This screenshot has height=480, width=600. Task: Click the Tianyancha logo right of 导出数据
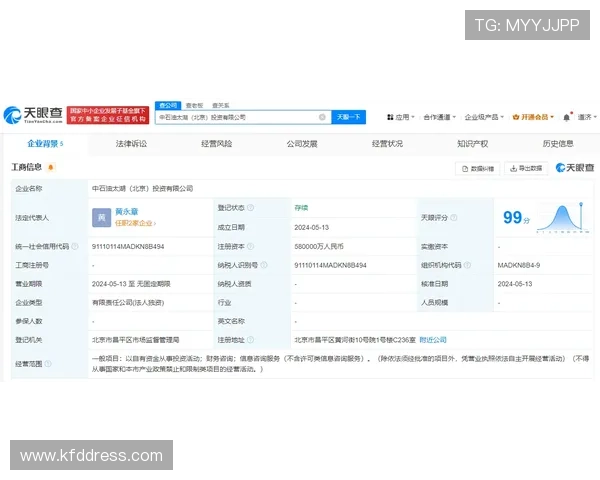pyautogui.click(x=575, y=168)
